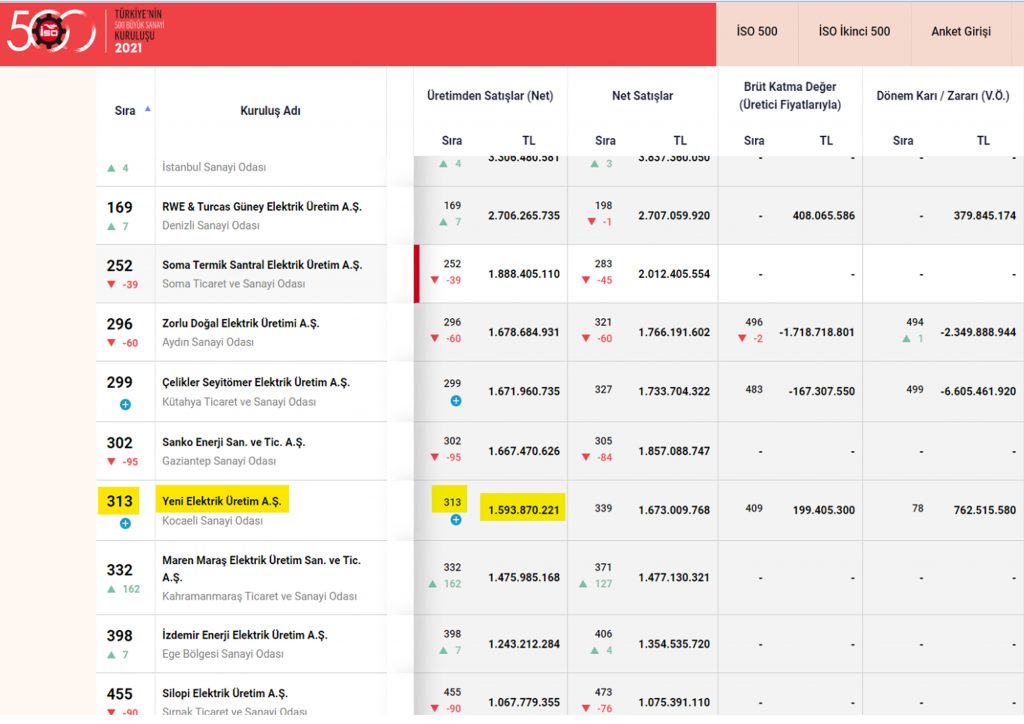Sort by TL under Net Satışlar

[x=680, y=141]
